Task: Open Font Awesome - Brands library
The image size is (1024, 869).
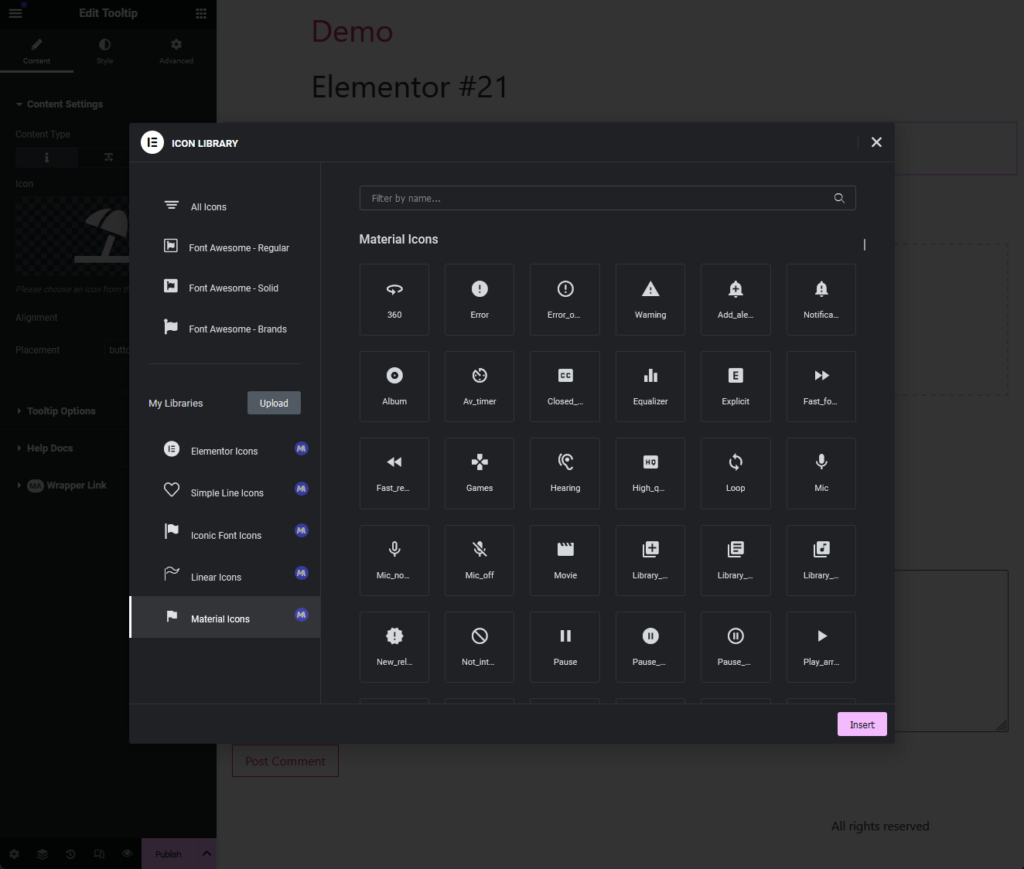Action: (x=225, y=328)
